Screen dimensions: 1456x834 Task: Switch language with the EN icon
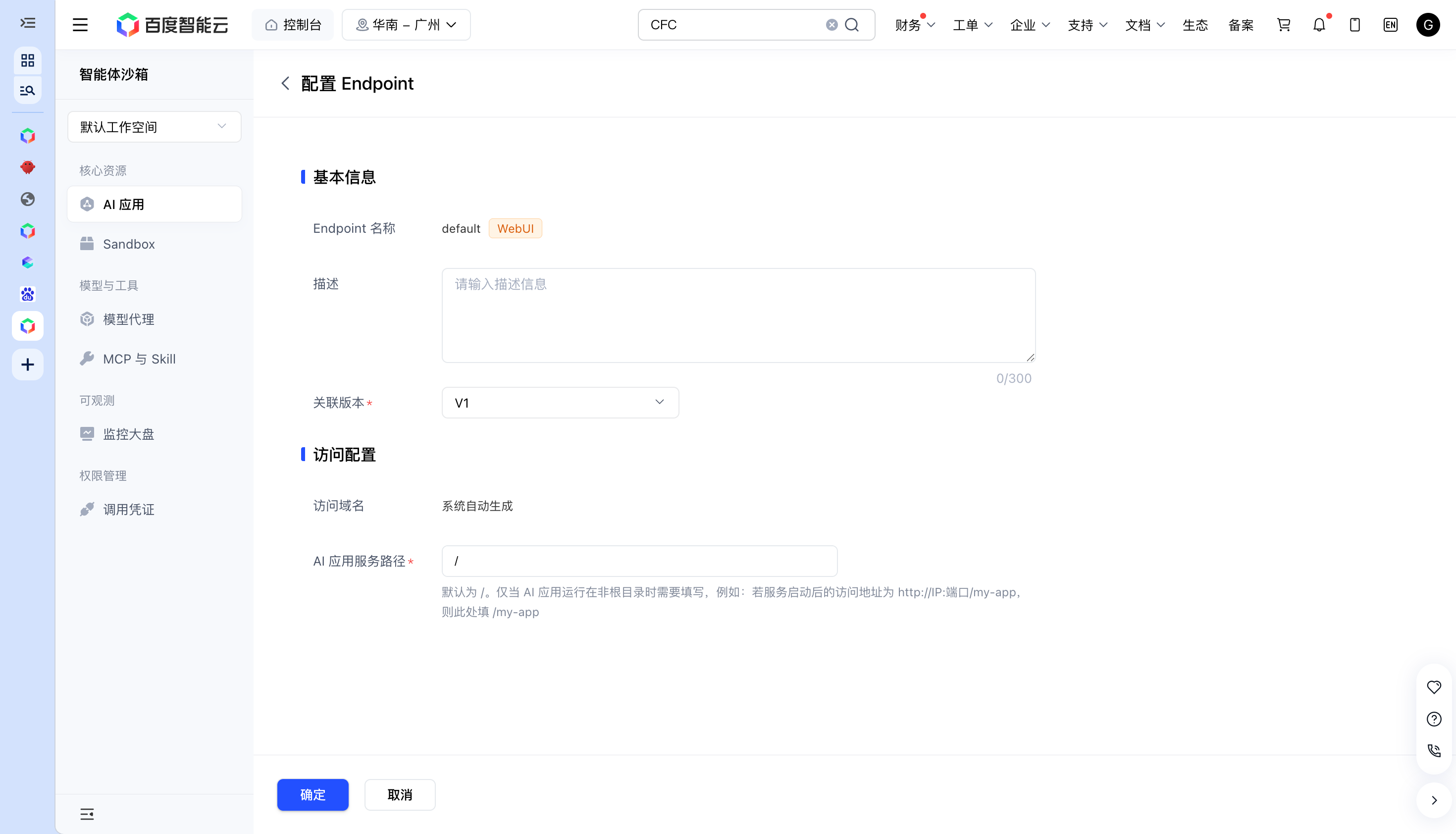coord(1390,25)
